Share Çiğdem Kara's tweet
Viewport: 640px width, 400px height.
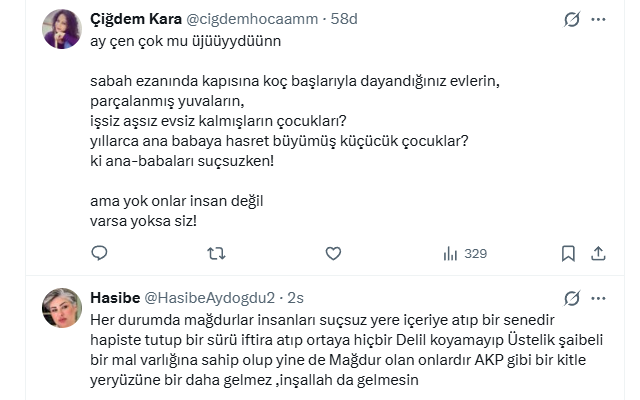tap(598, 254)
